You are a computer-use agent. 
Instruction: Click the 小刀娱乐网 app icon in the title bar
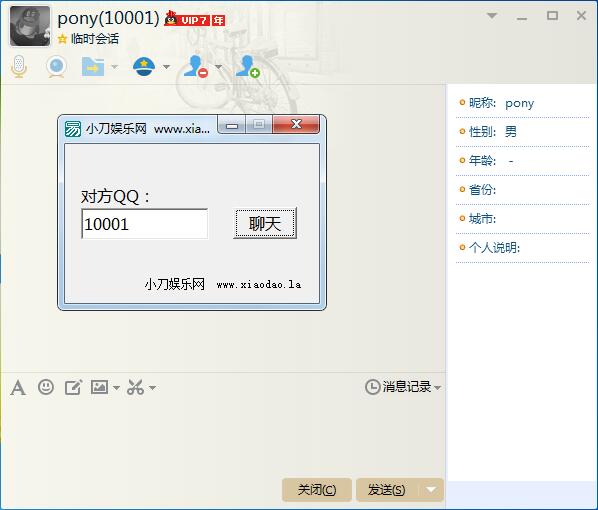point(73,129)
